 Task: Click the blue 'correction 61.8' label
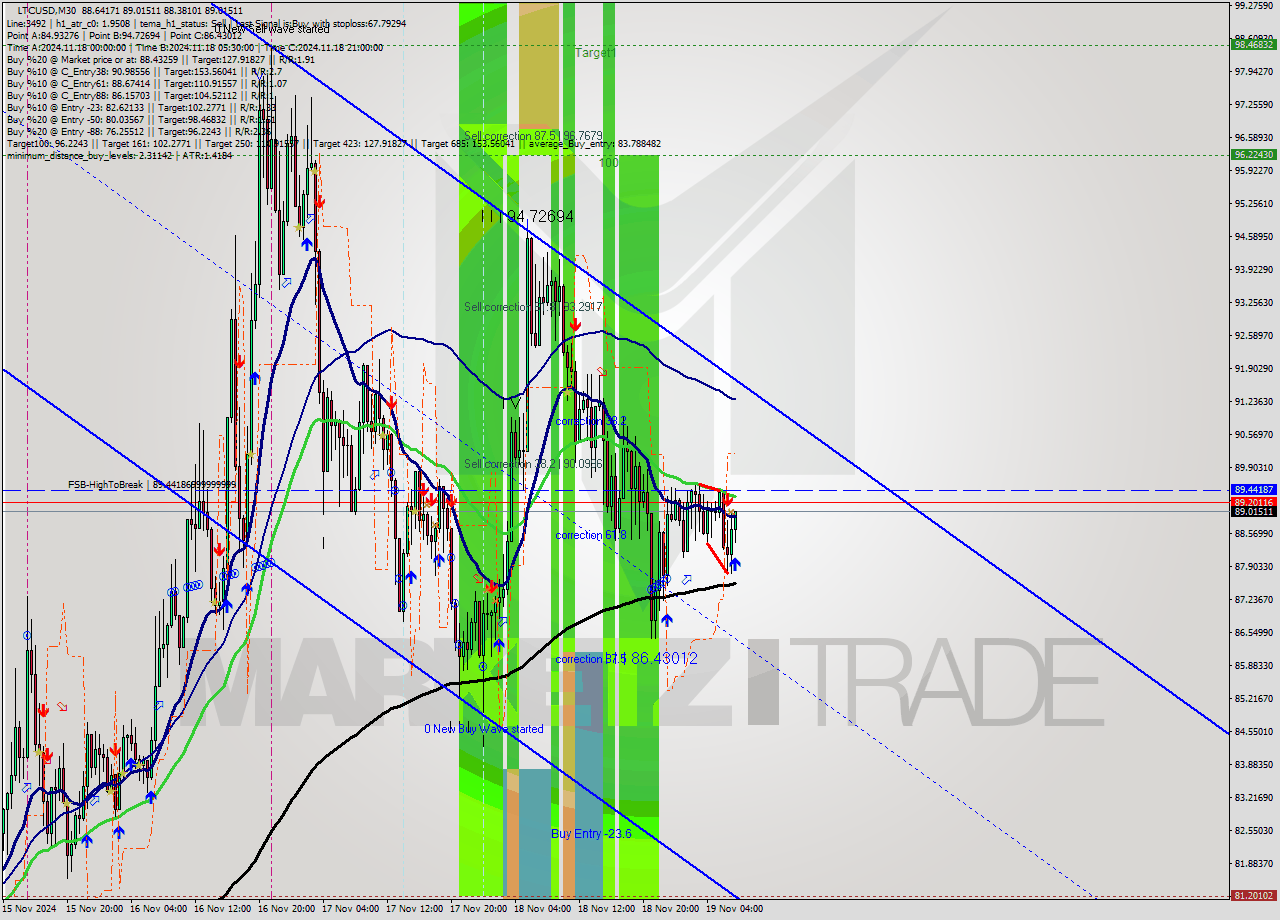(x=591, y=535)
